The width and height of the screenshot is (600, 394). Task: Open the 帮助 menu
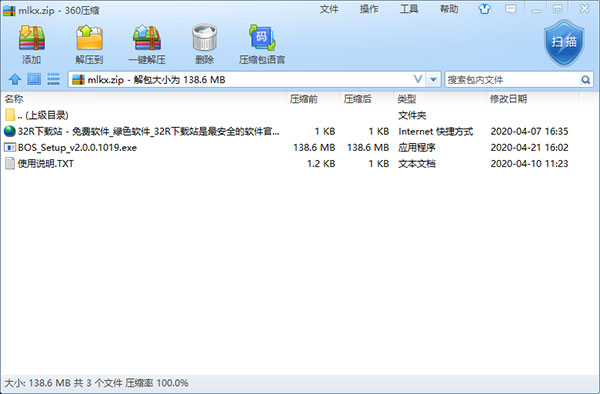(449, 9)
